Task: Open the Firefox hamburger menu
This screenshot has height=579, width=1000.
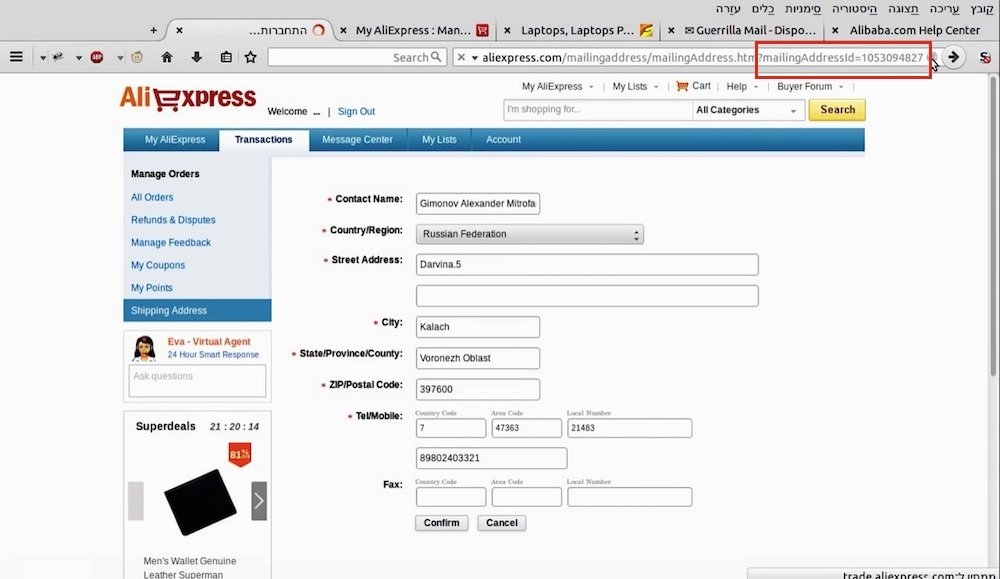Action: (x=16, y=57)
